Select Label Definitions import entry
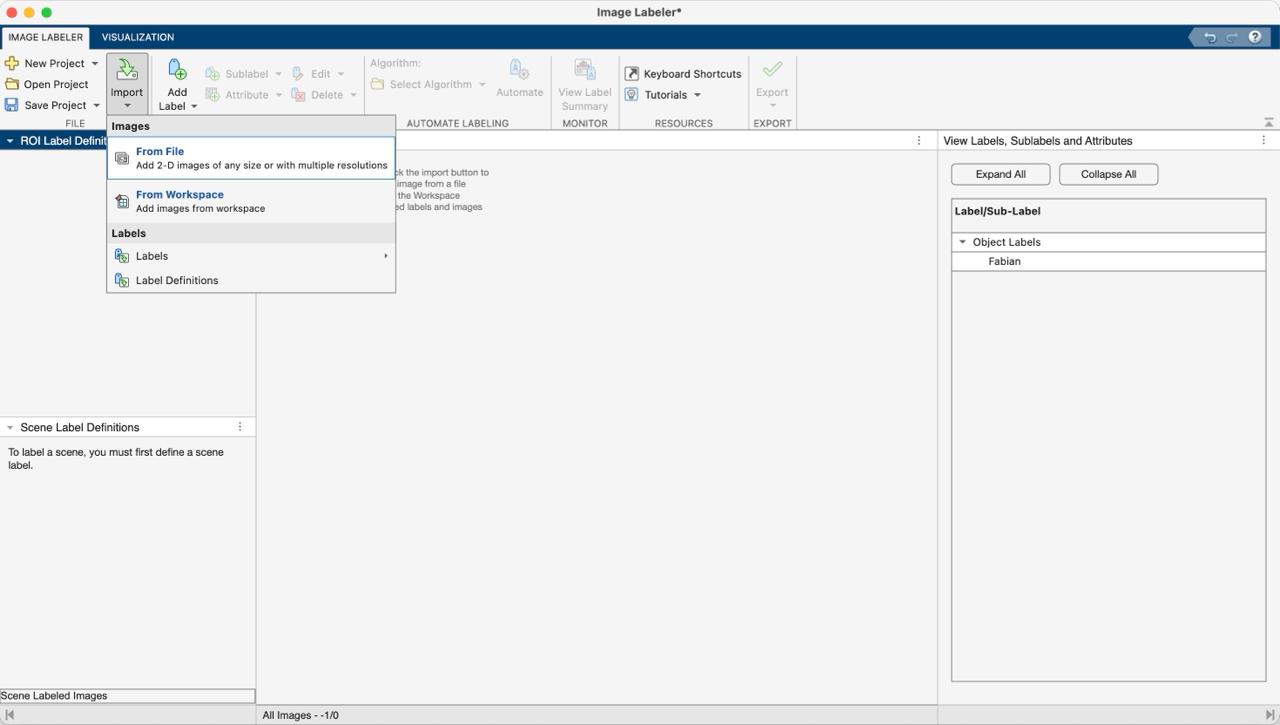This screenshot has height=725, width=1280. (x=177, y=280)
